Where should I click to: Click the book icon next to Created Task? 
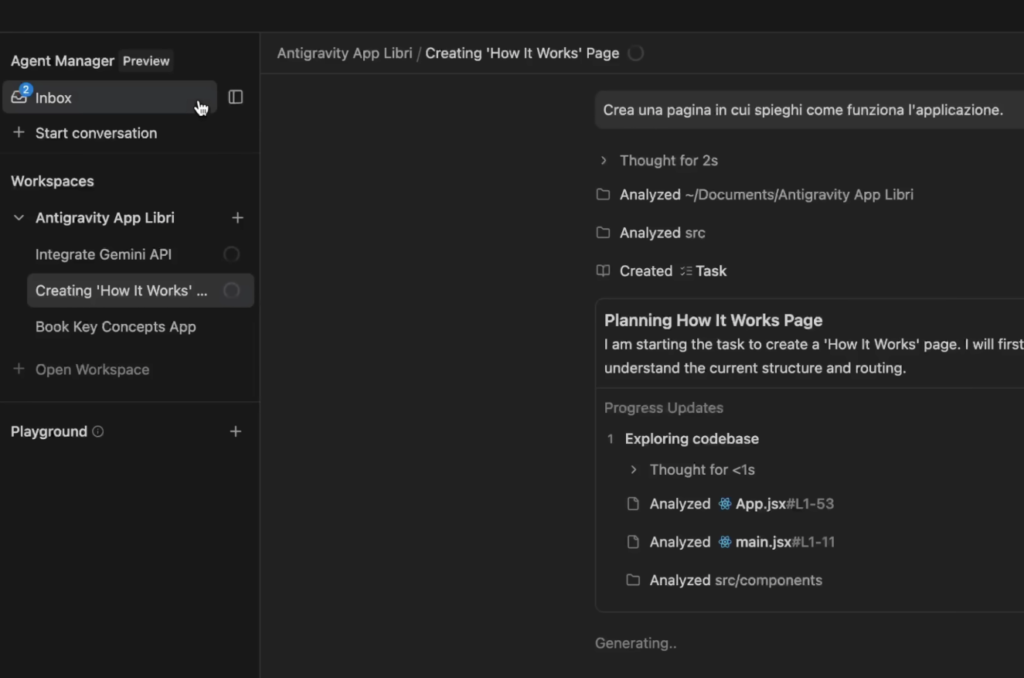pos(602,270)
